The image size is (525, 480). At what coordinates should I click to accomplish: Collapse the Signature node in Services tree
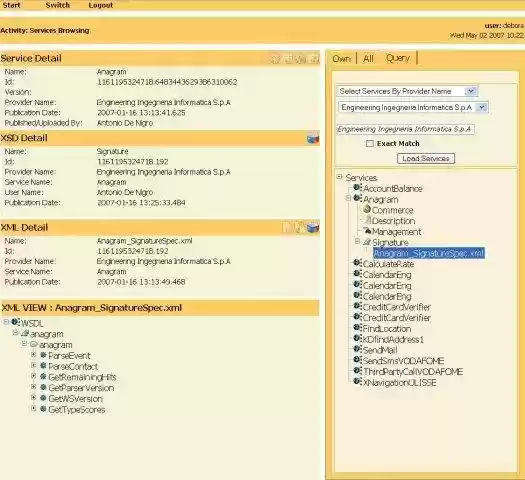point(358,241)
